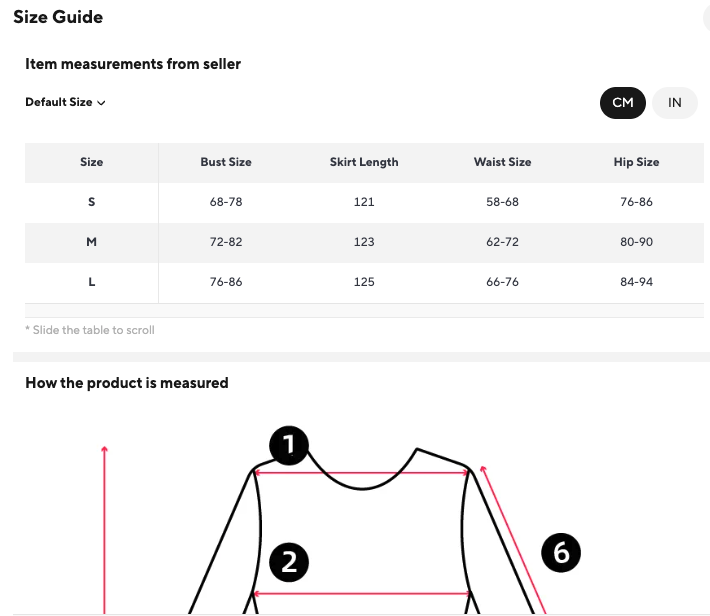710x616 pixels.
Task: Click the chevron next to Default Size
Action: coord(102,103)
